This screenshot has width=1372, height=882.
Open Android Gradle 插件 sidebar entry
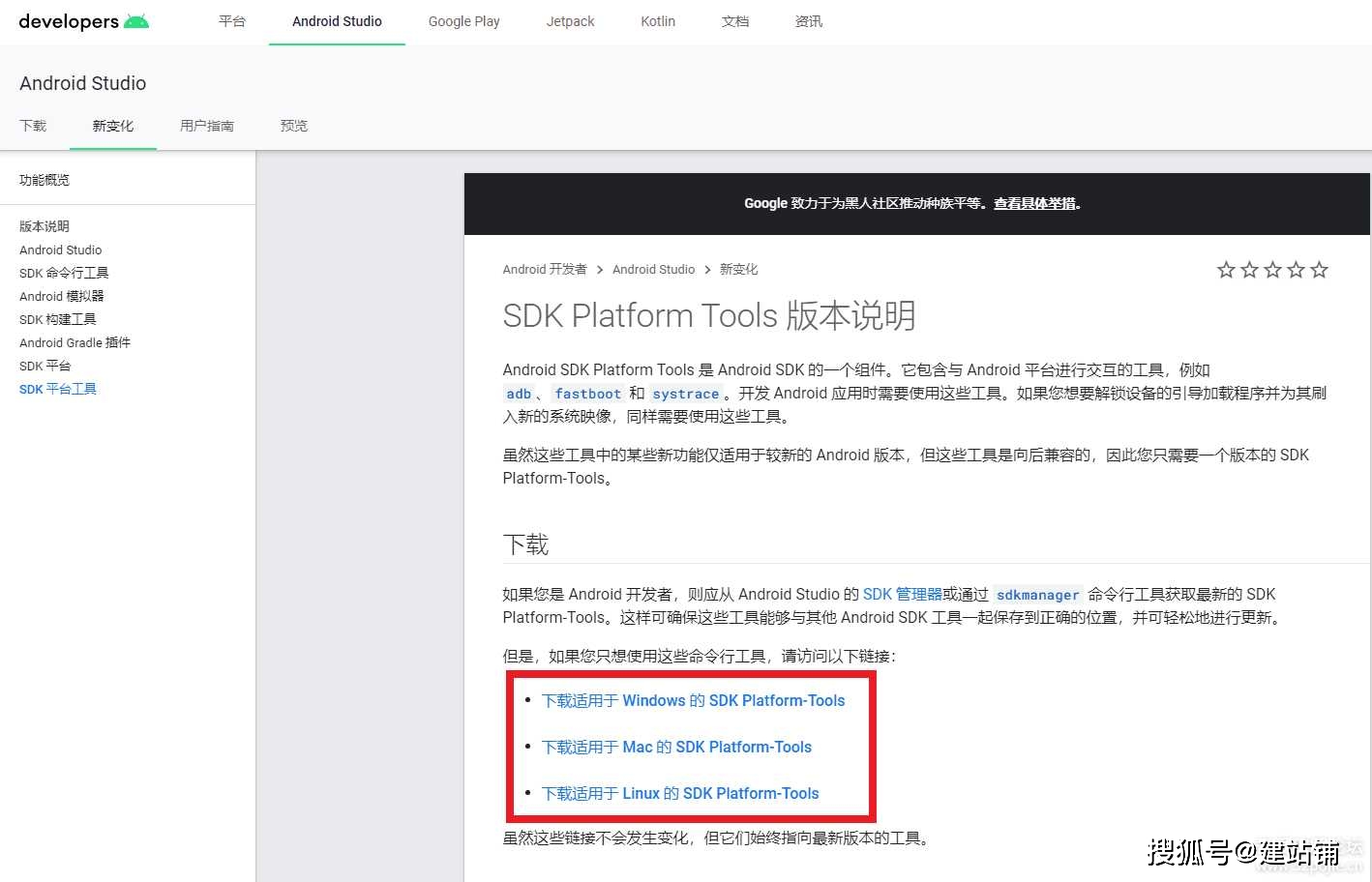click(x=75, y=342)
